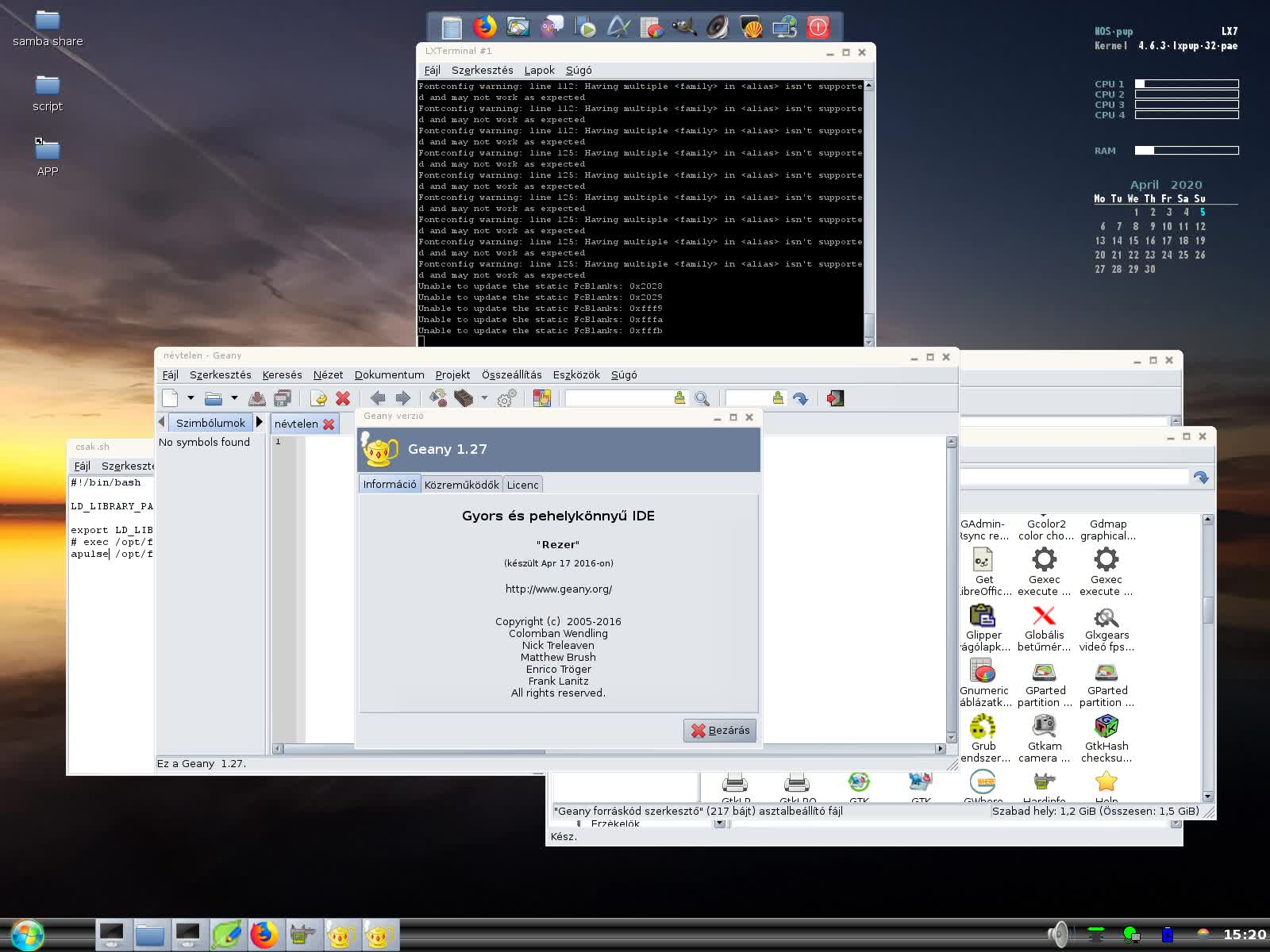This screenshot has width=1270, height=952.
Task: Launch Pidgin chat from the top dock
Action: pos(552,27)
